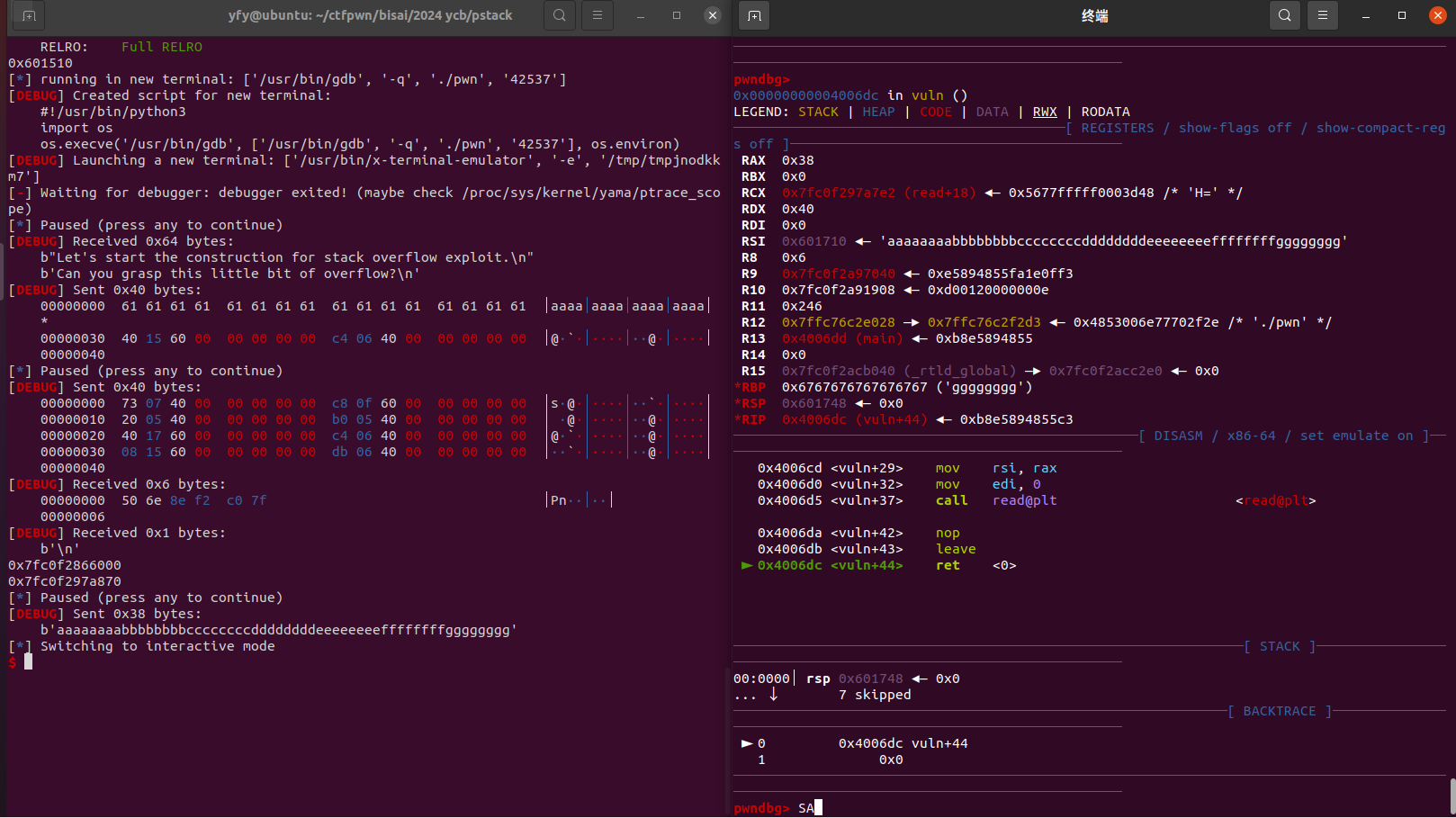The image size is (1456, 818).
Task: Click the pwndbg> prompt input at bottom
Action: pos(809,808)
